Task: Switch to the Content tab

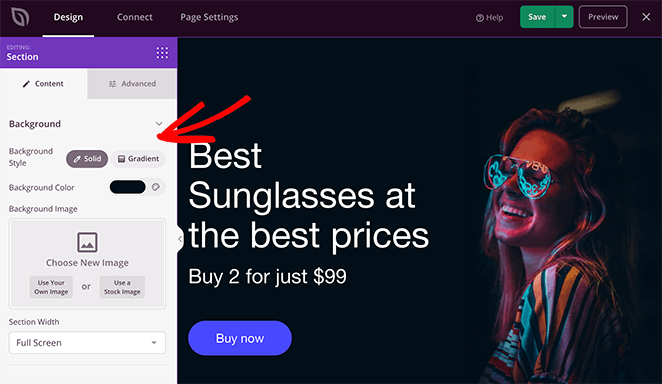Action: pyautogui.click(x=43, y=84)
